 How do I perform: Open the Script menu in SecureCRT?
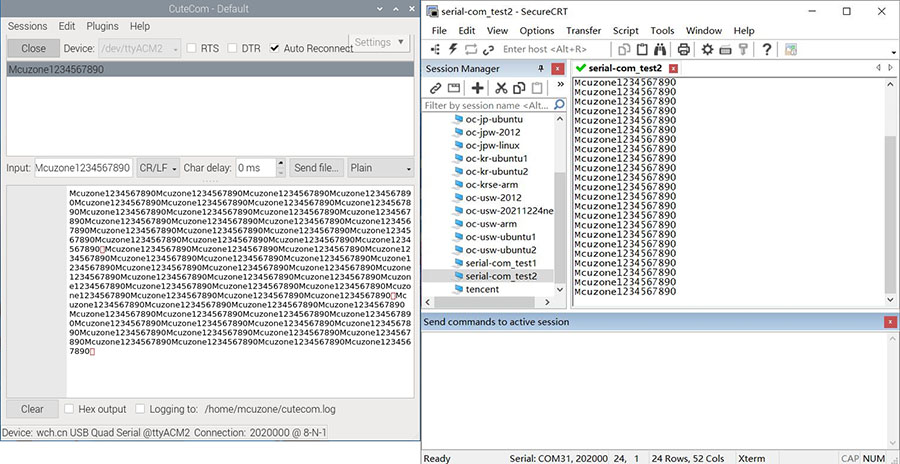click(626, 31)
